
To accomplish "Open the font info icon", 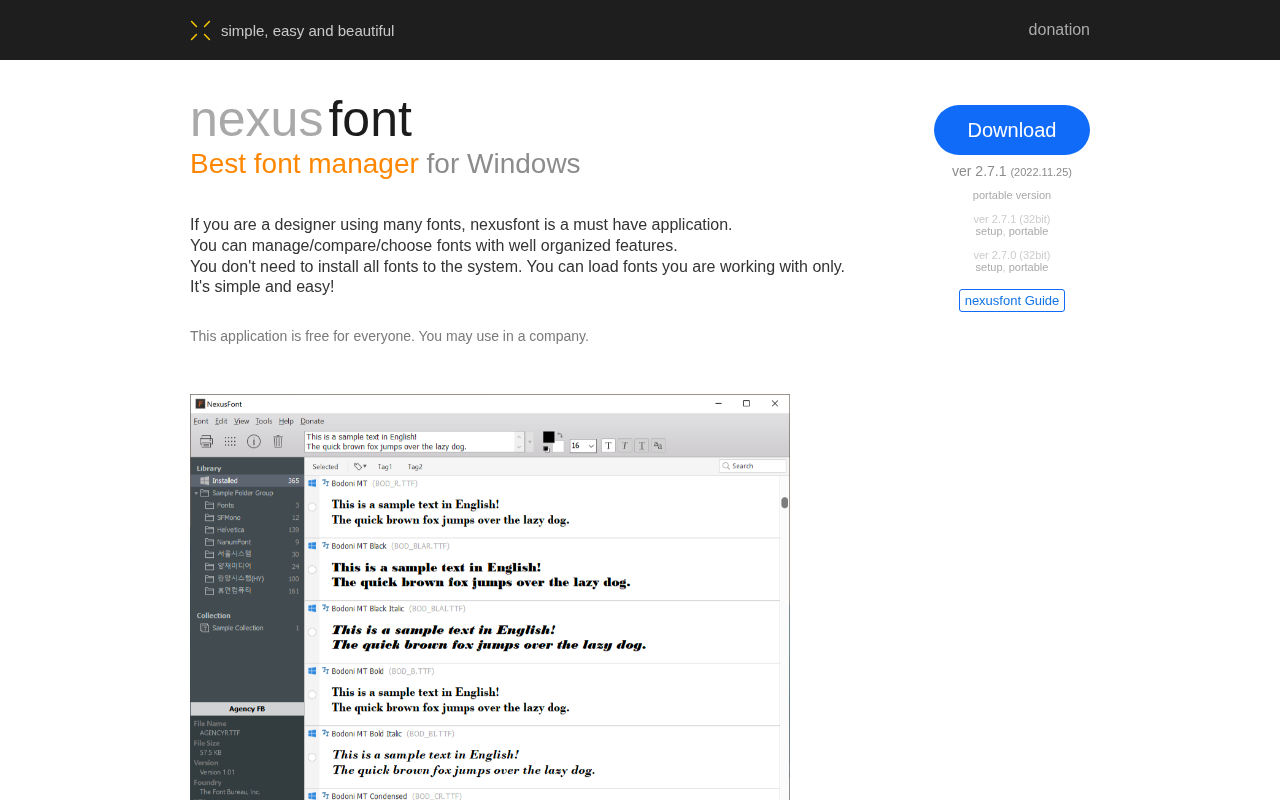I will (254, 441).
